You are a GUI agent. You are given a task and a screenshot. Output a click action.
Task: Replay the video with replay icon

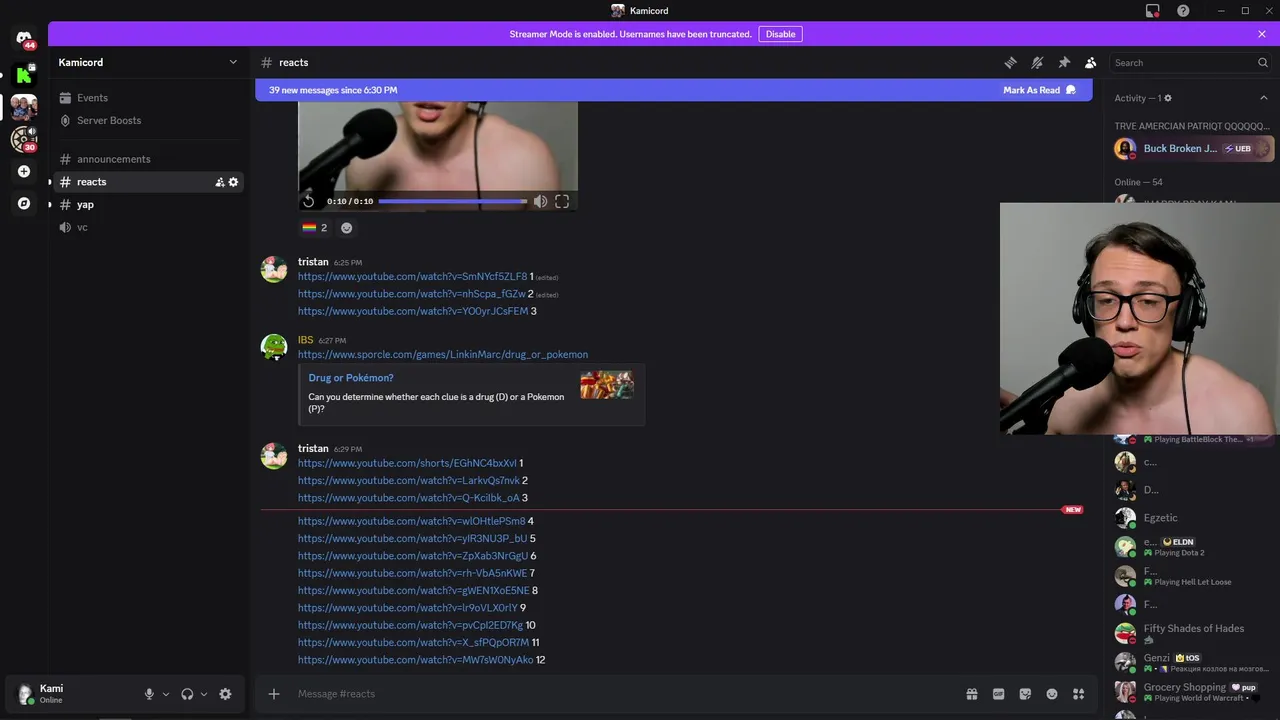coord(309,201)
